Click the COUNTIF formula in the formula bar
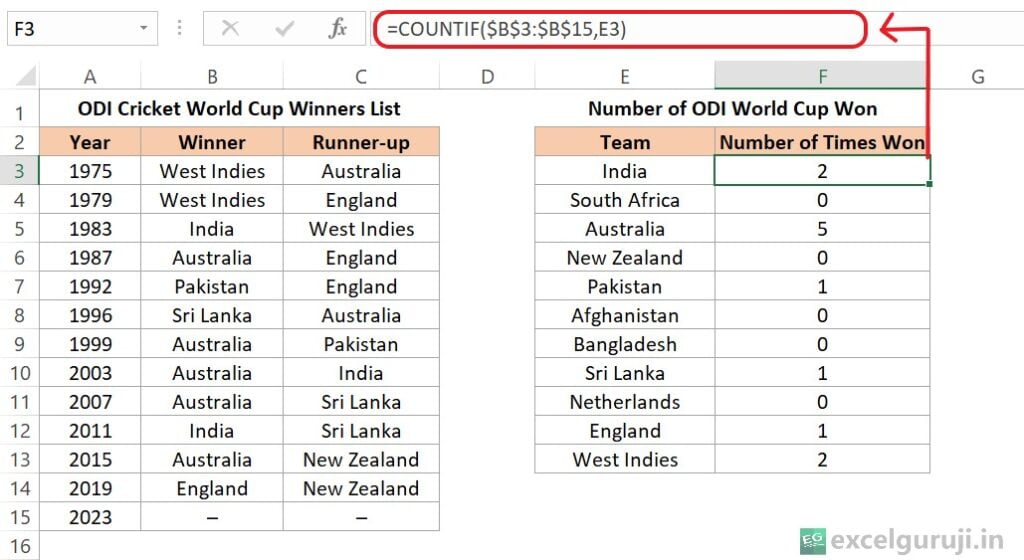 point(512,29)
